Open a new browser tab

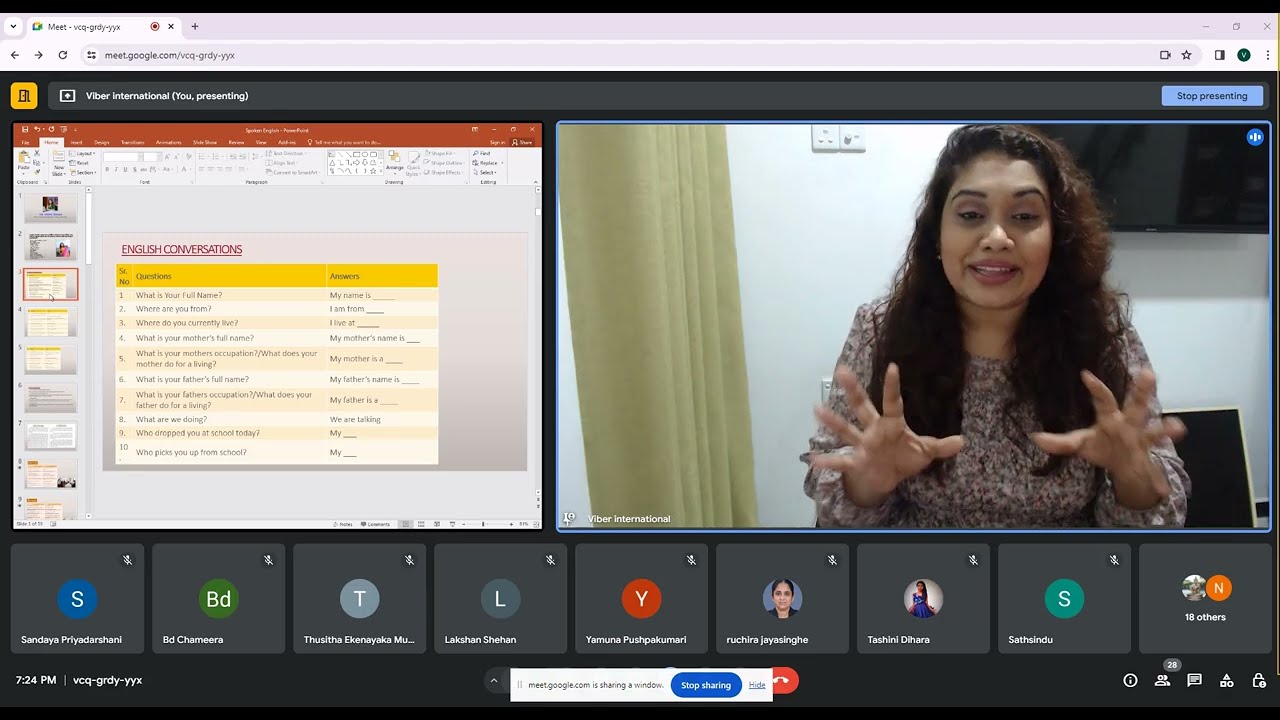coord(195,26)
